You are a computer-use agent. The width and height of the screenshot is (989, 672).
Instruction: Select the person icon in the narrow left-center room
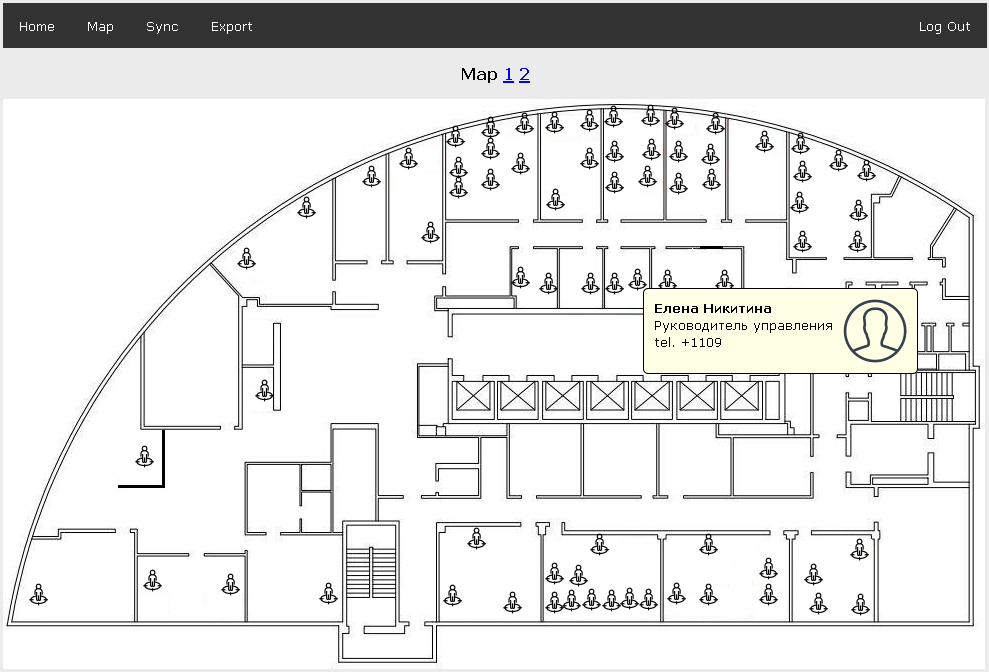click(x=264, y=390)
